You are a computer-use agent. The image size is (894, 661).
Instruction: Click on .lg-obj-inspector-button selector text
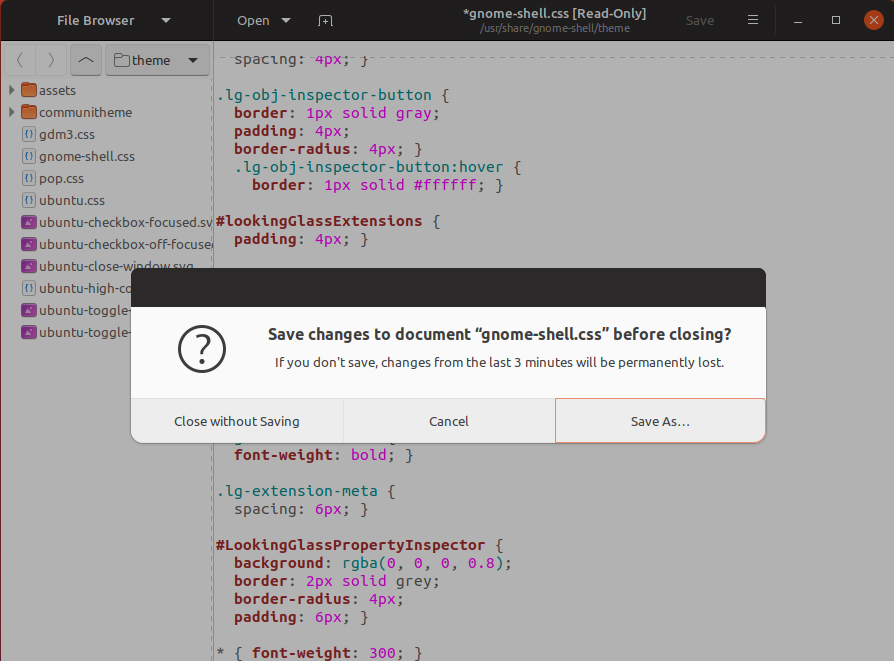324,95
